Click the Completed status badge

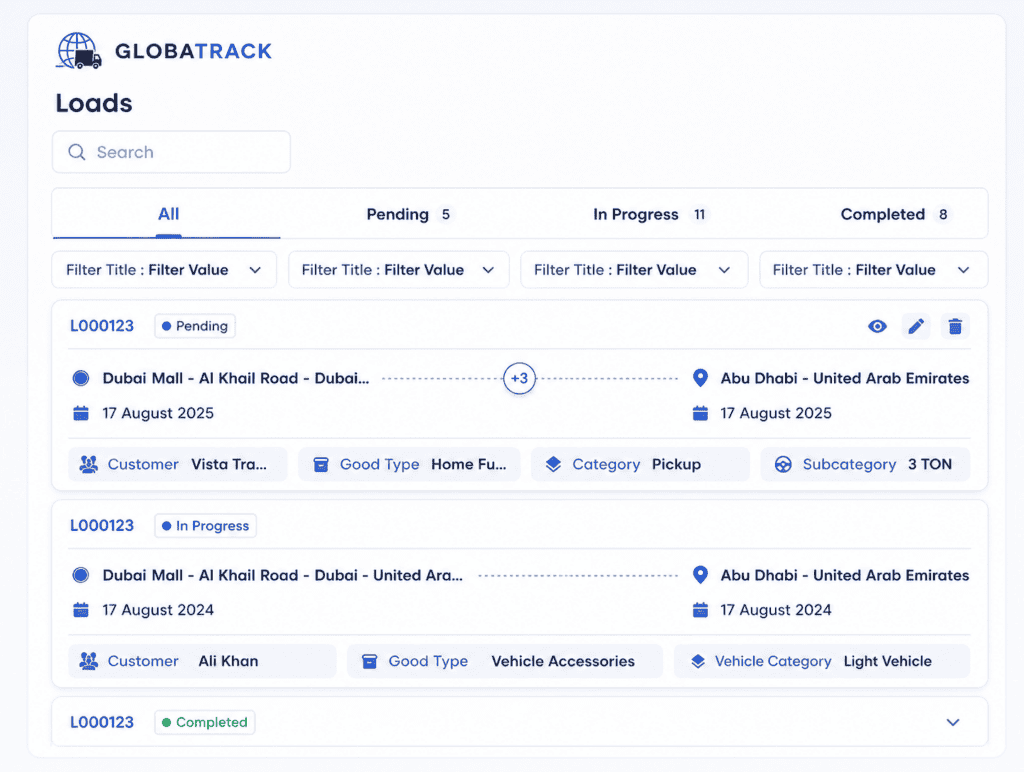point(204,722)
